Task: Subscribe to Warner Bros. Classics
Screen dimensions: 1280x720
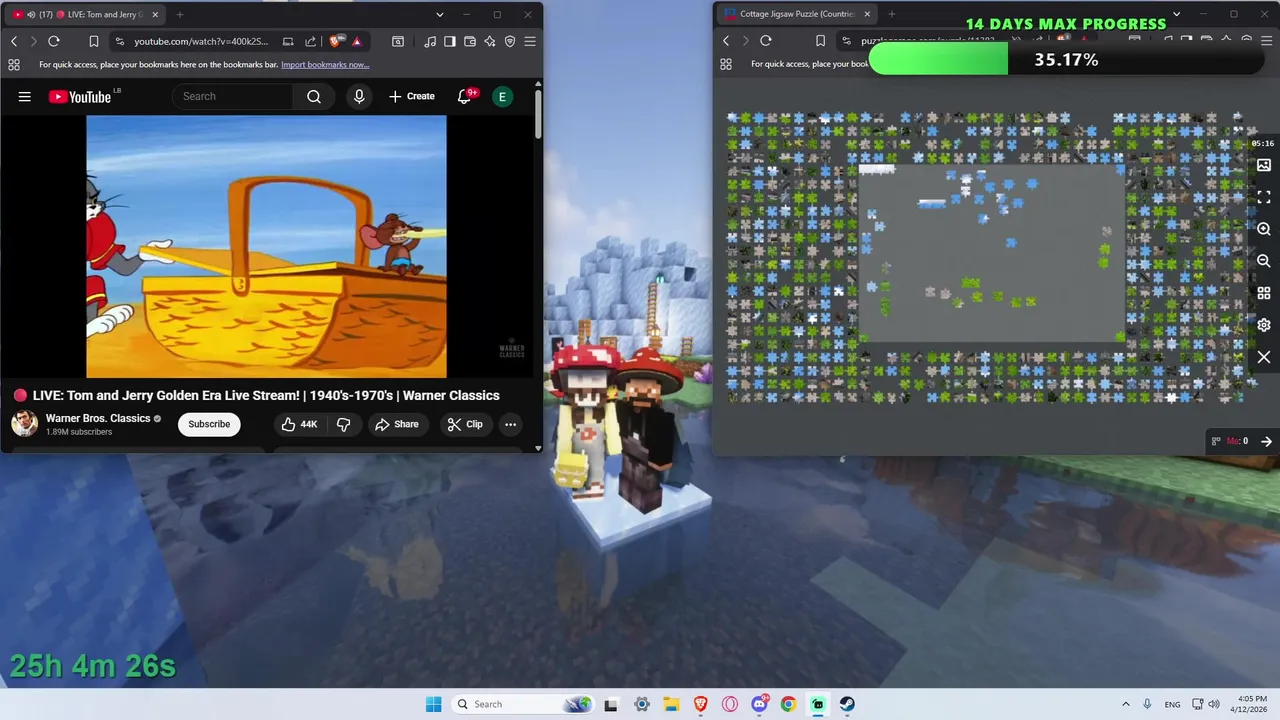Action: (209, 424)
